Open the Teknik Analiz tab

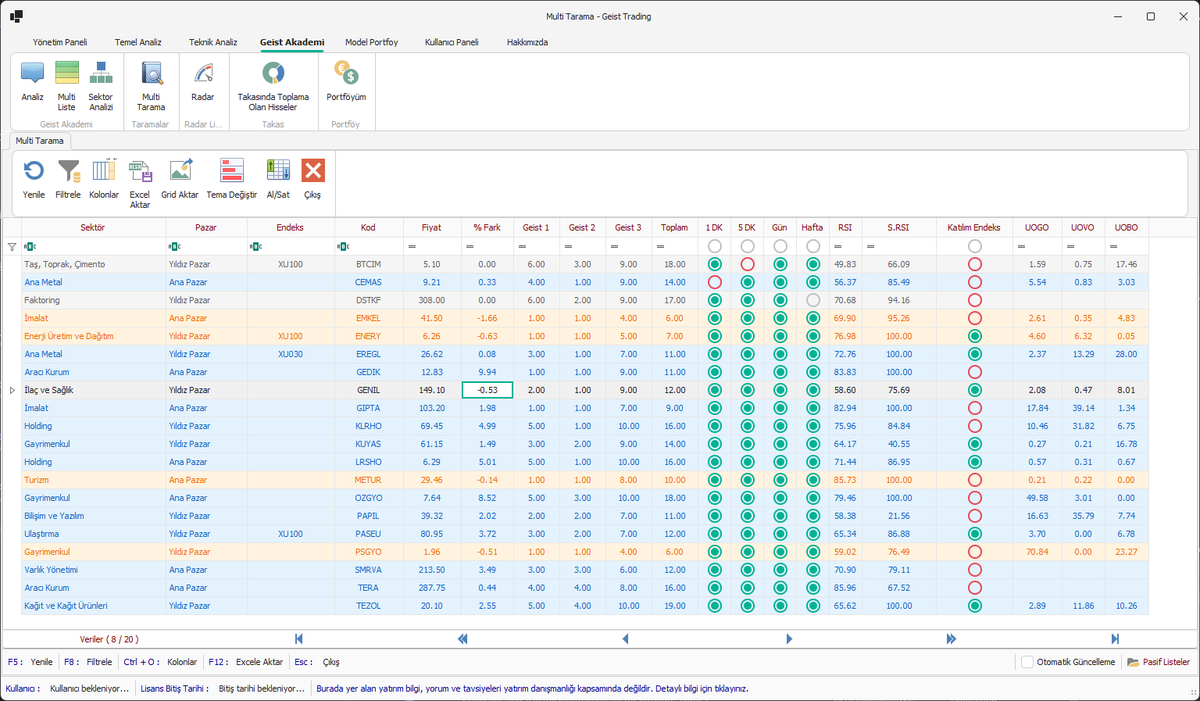click(213, 43)
